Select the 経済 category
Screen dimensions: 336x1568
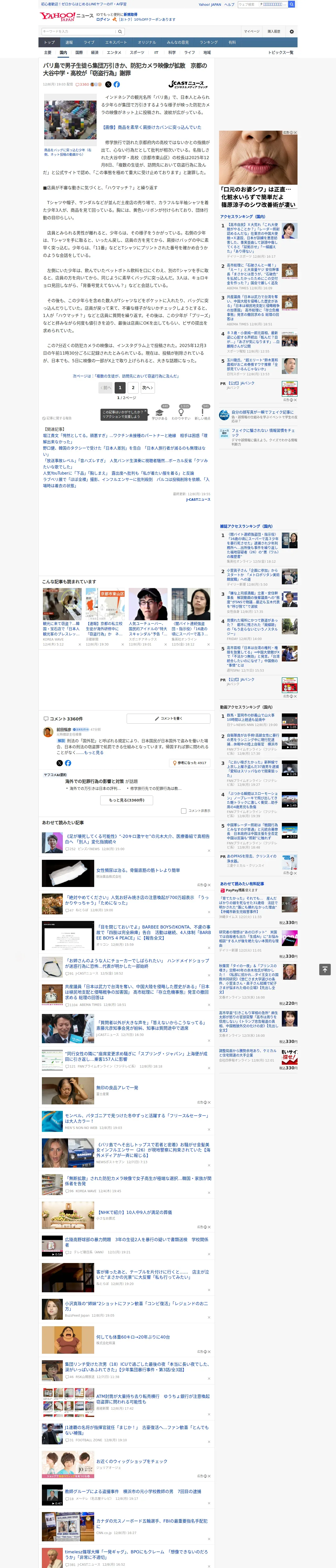[94, 52]
